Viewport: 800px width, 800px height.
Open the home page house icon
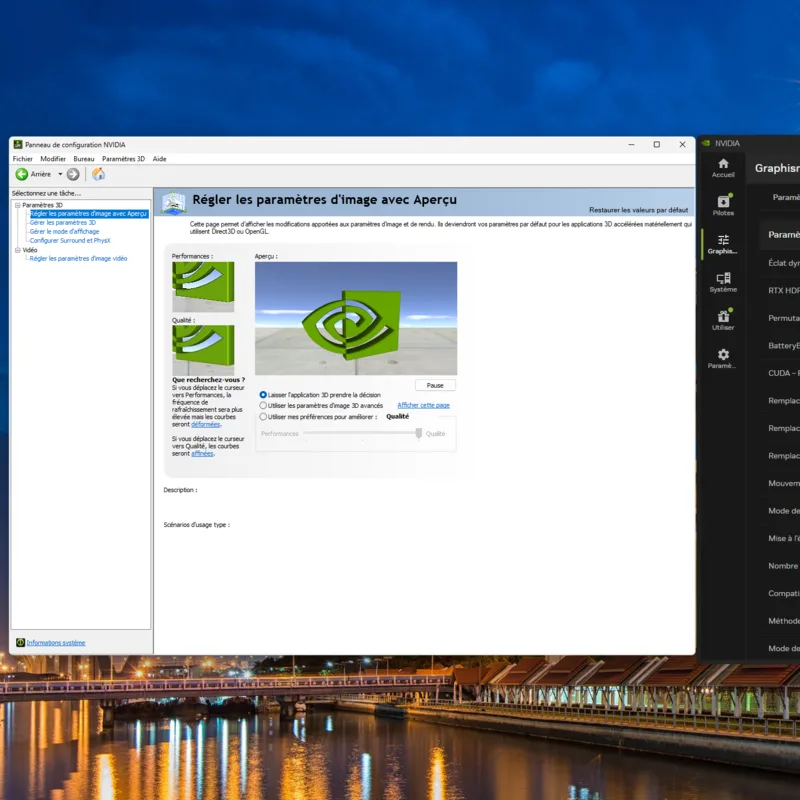(98, 174)
